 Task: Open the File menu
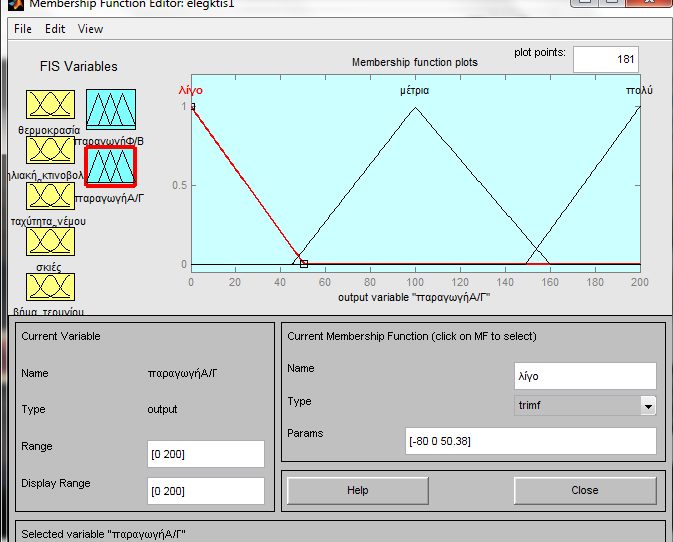(x=23, y=29)
